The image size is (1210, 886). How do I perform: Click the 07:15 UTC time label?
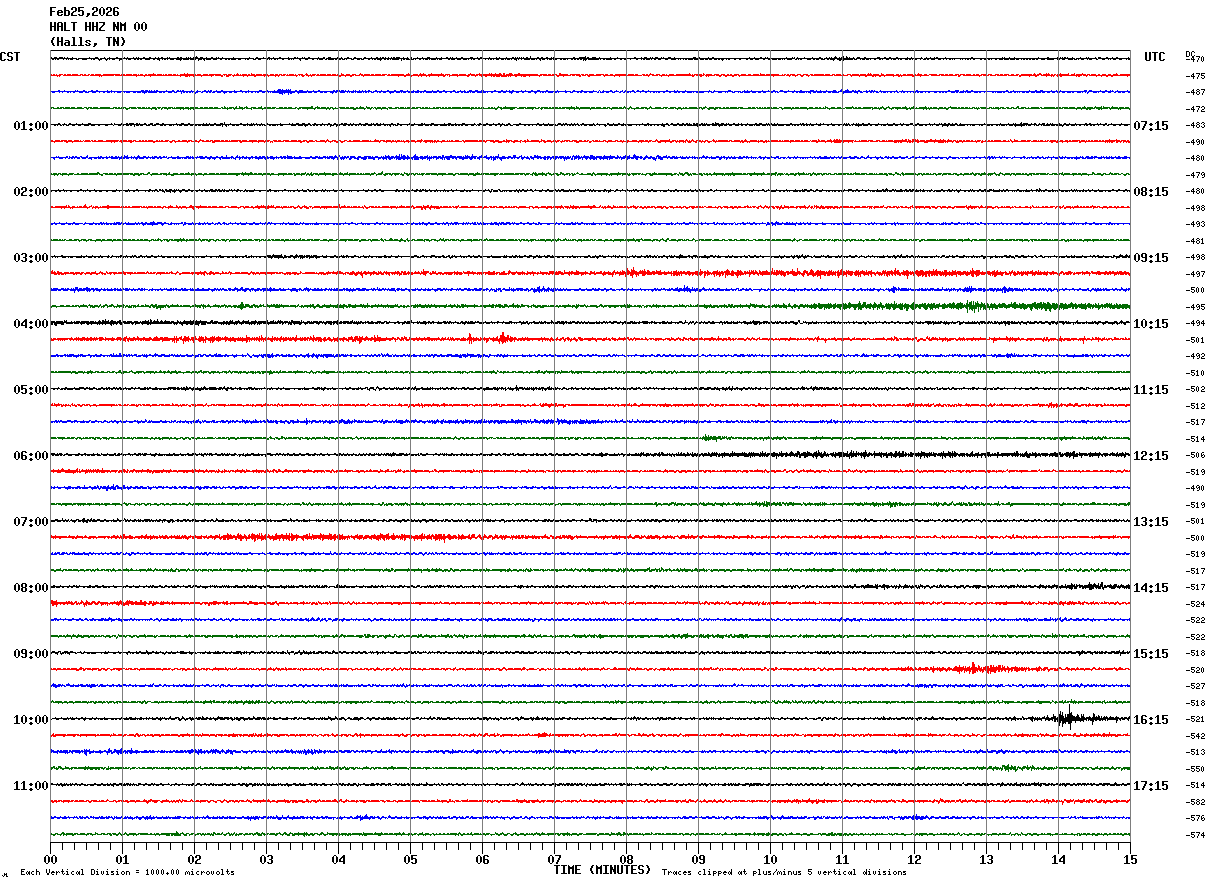point(1151,126)
